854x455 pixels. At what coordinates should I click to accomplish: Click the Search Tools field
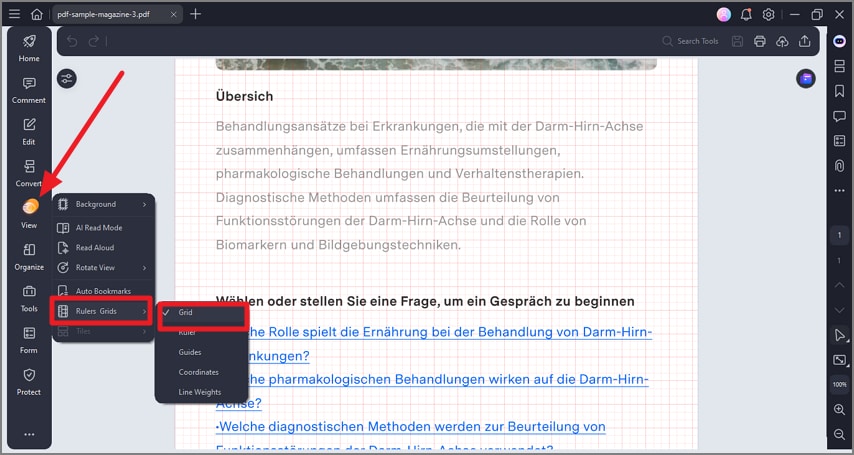point(691,41)
